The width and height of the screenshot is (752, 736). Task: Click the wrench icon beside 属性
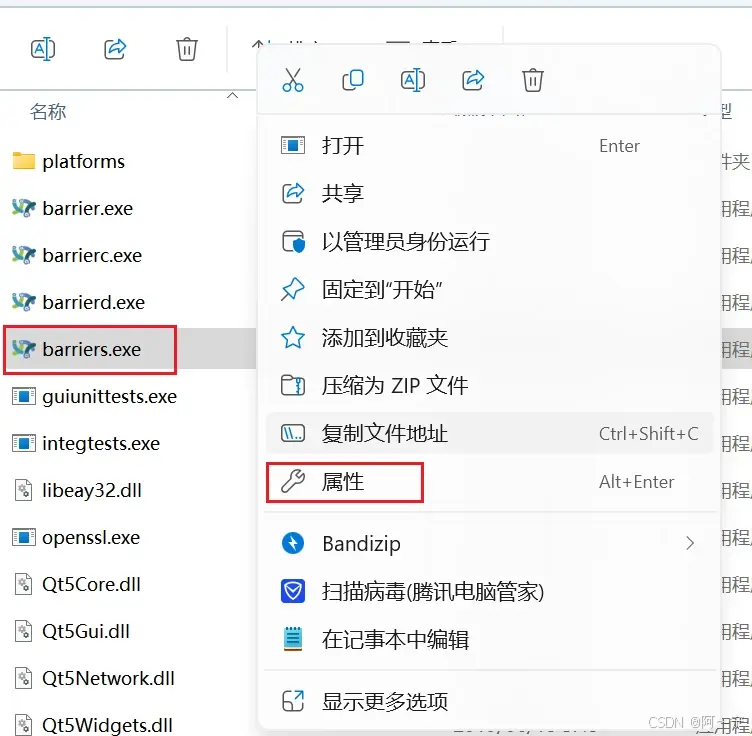click(293, 481)
